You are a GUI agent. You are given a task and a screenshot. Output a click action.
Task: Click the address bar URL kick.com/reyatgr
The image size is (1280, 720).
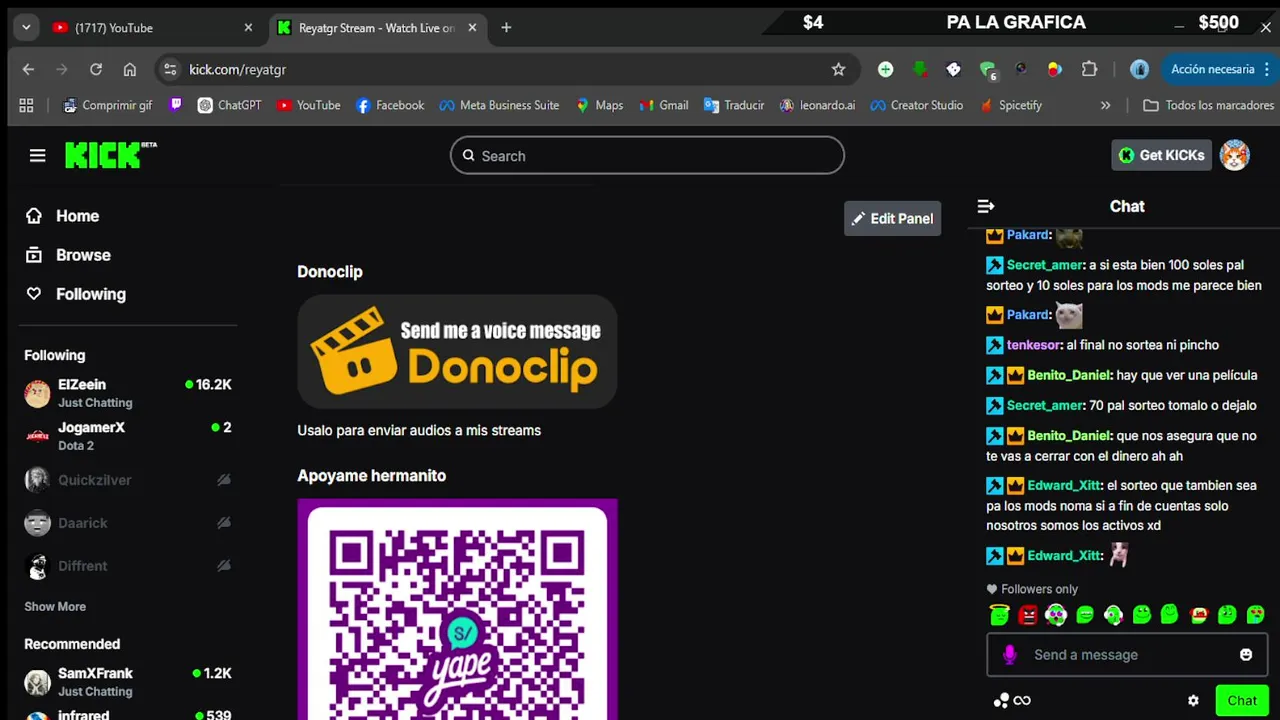click(x=237, y=69)
